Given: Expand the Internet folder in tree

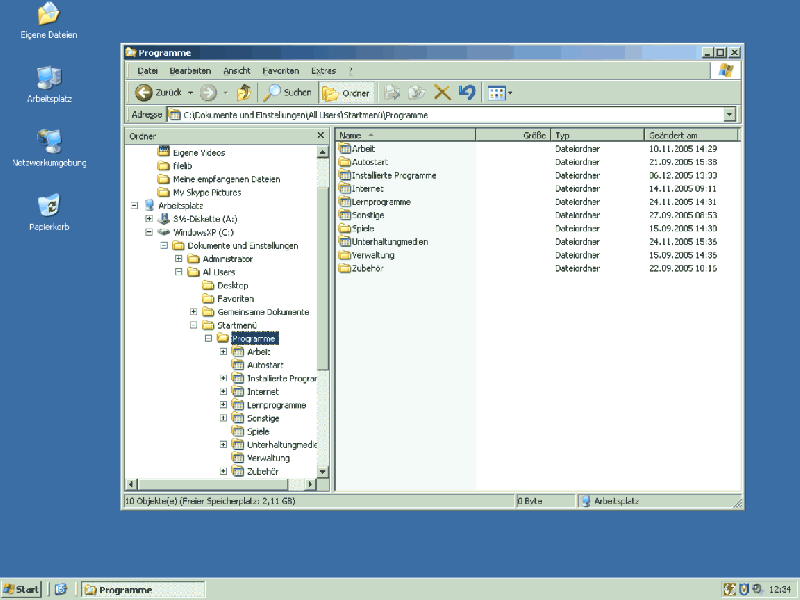Looking at the screenshot, I should pyautogui.click(x=223, y=391).
